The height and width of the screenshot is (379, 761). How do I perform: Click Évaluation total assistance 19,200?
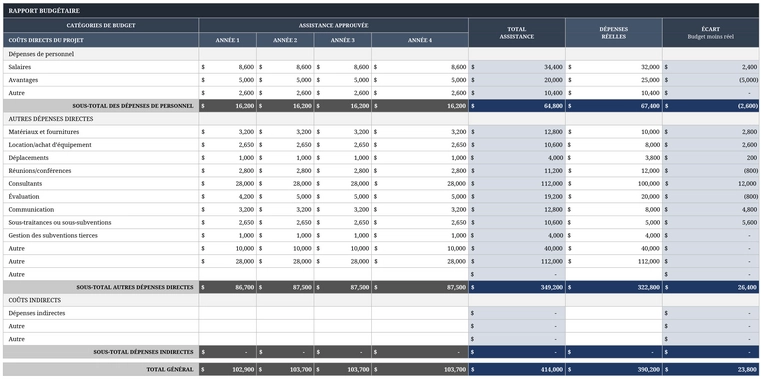click(517, 197)
